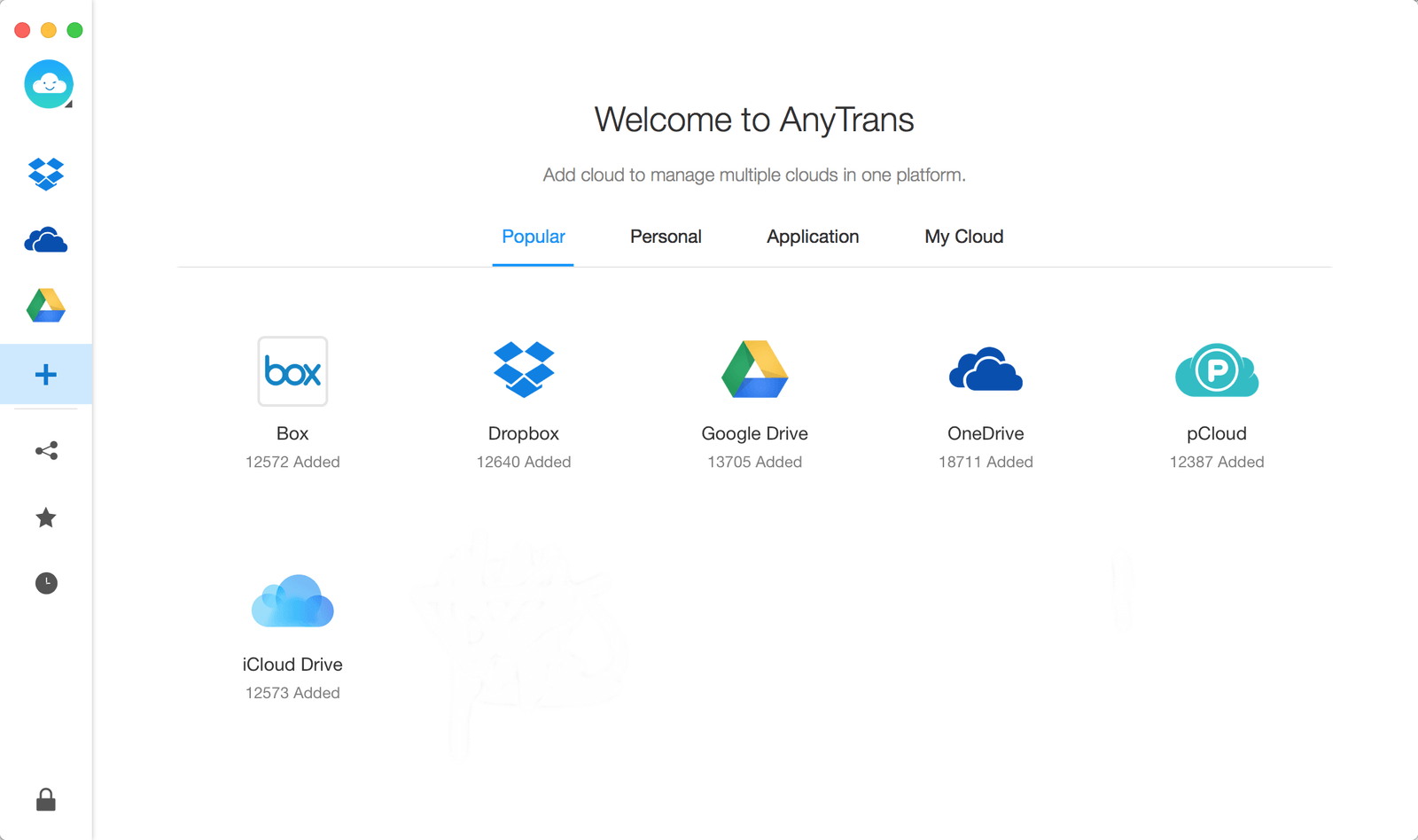
Task: Click the Google Drive label text
Action: click(x=755, y=433)
